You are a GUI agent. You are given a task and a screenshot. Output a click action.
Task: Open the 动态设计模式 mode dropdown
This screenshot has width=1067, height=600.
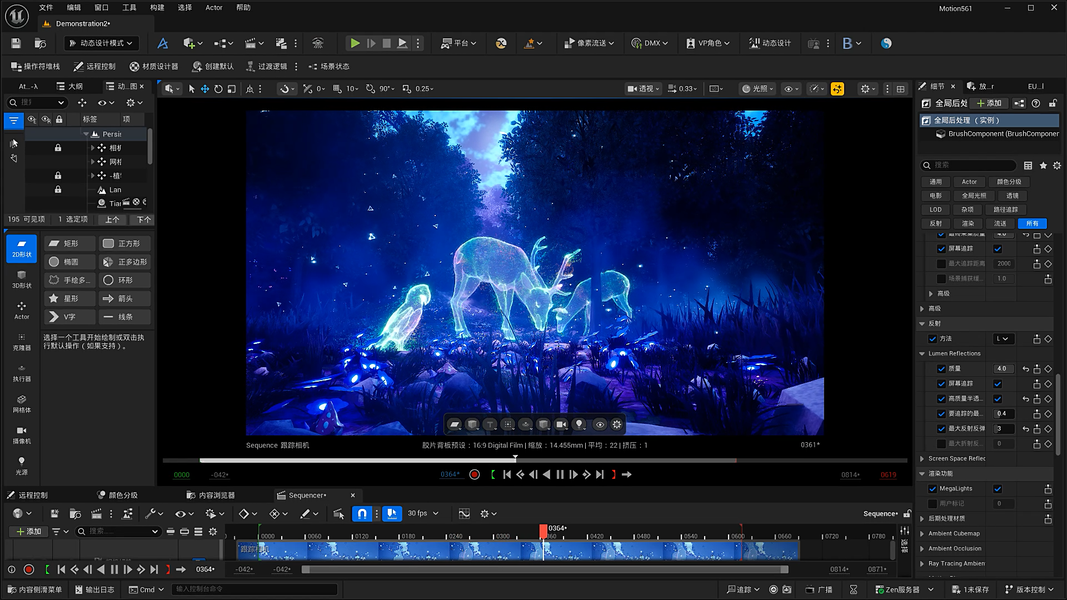(101, 43)
